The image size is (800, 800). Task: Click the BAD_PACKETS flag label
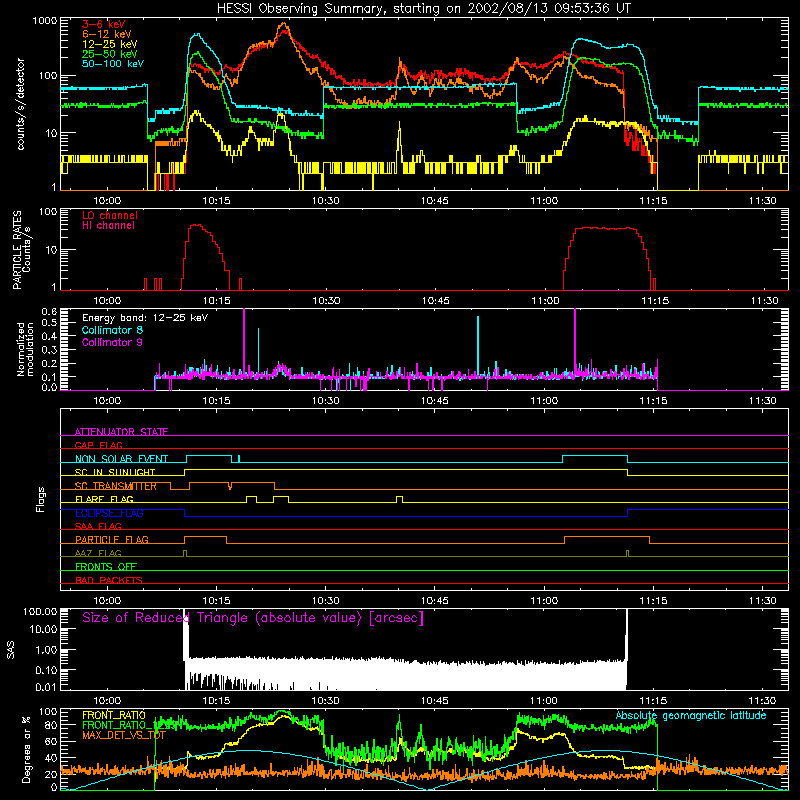(x=109, y=580)
